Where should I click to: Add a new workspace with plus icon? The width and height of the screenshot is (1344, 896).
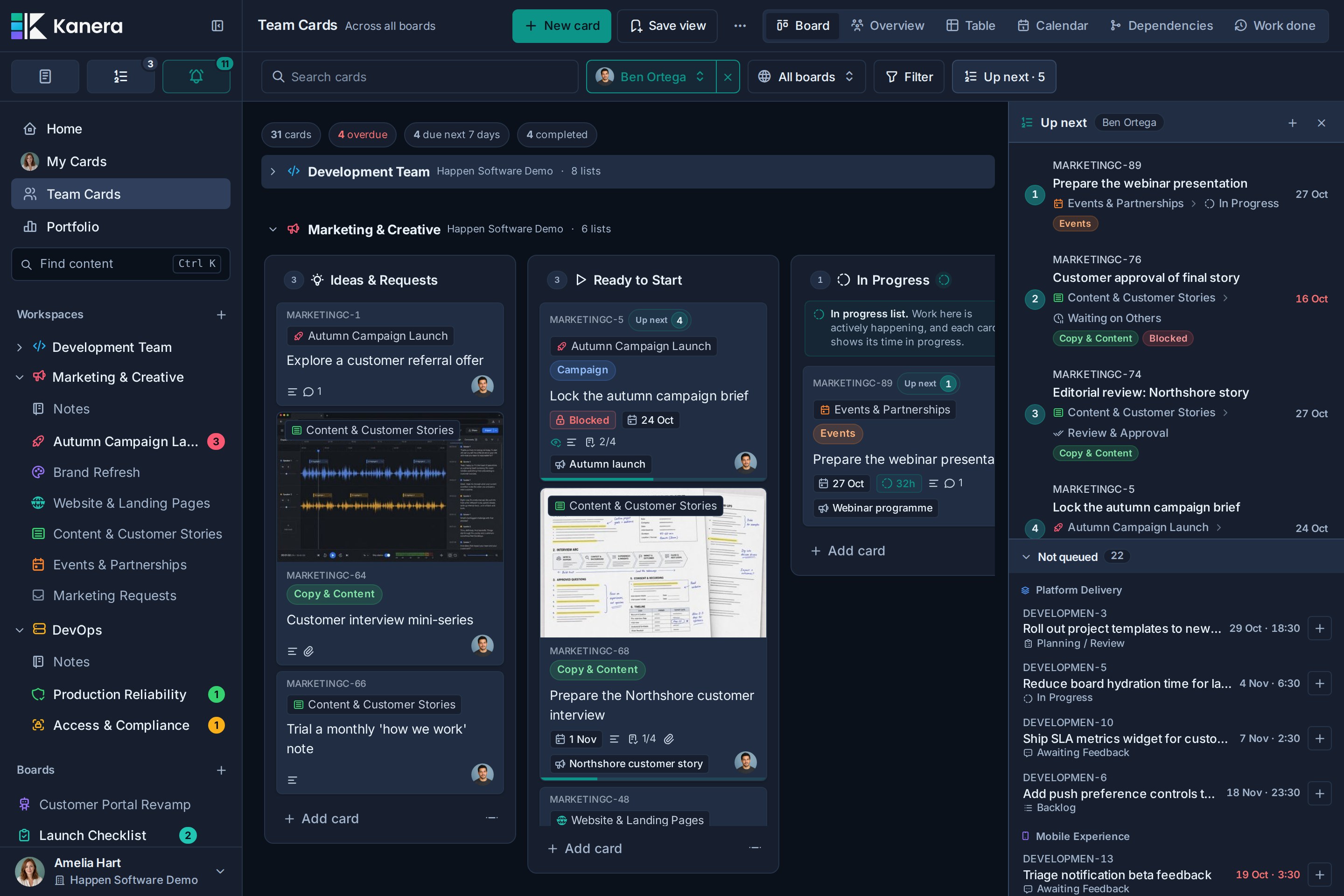221,315
